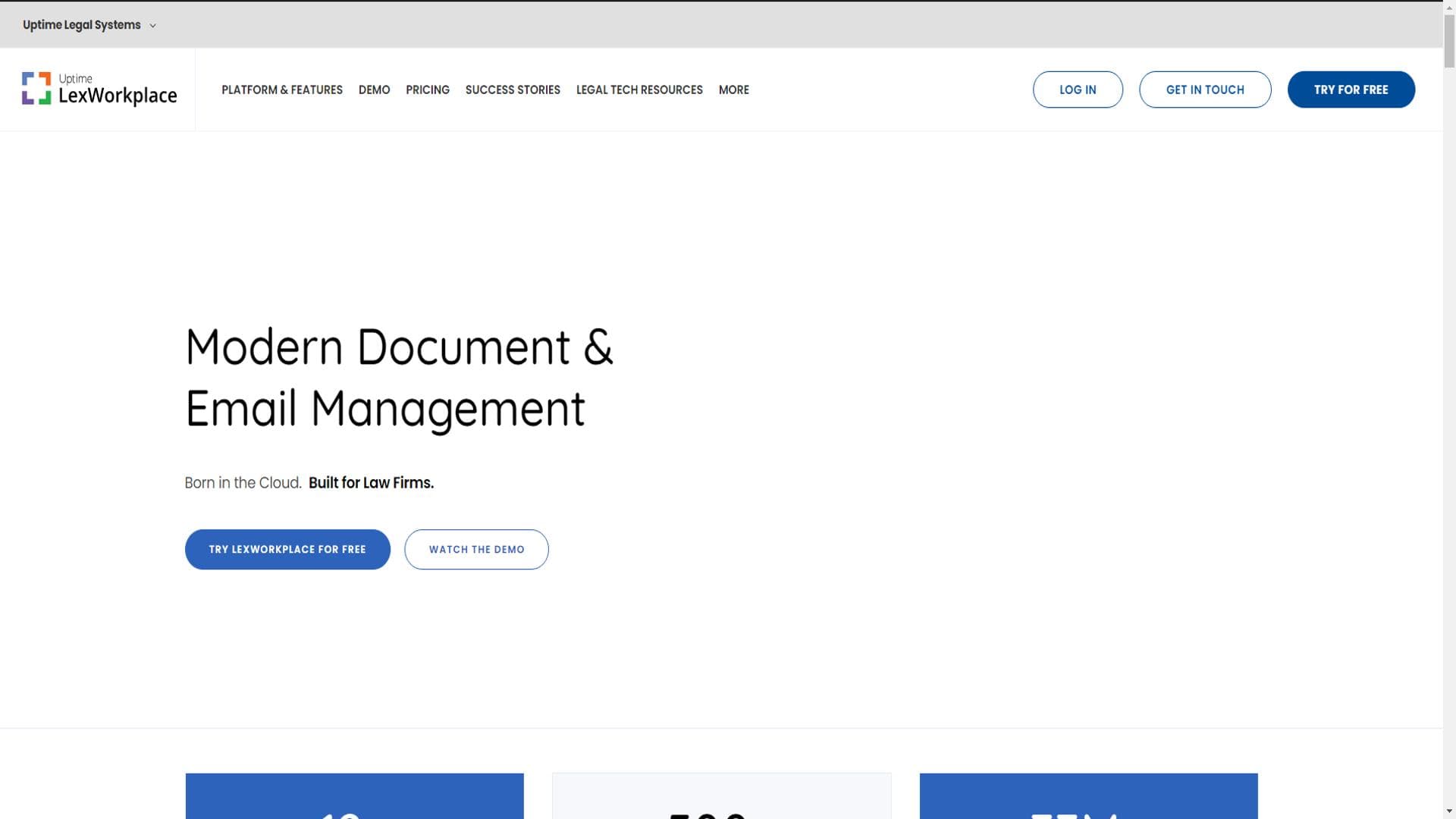Click the 'Born in the Cloud.' text
The image size is (1456, 819).
click(243, 483)
